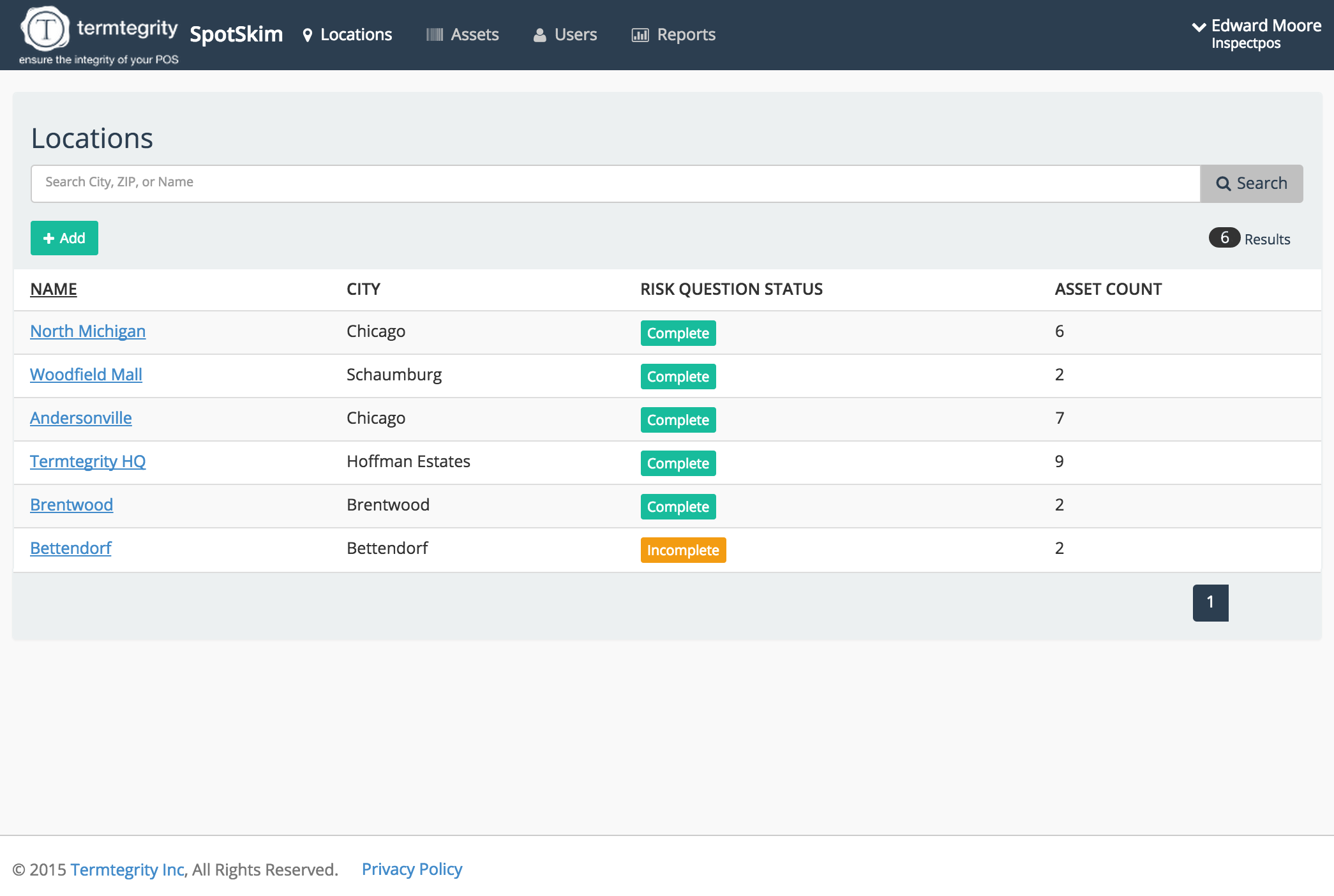Go to pagination page 1
Viewport: 1334px width, 896px height.
click(x=1211, y=602)
